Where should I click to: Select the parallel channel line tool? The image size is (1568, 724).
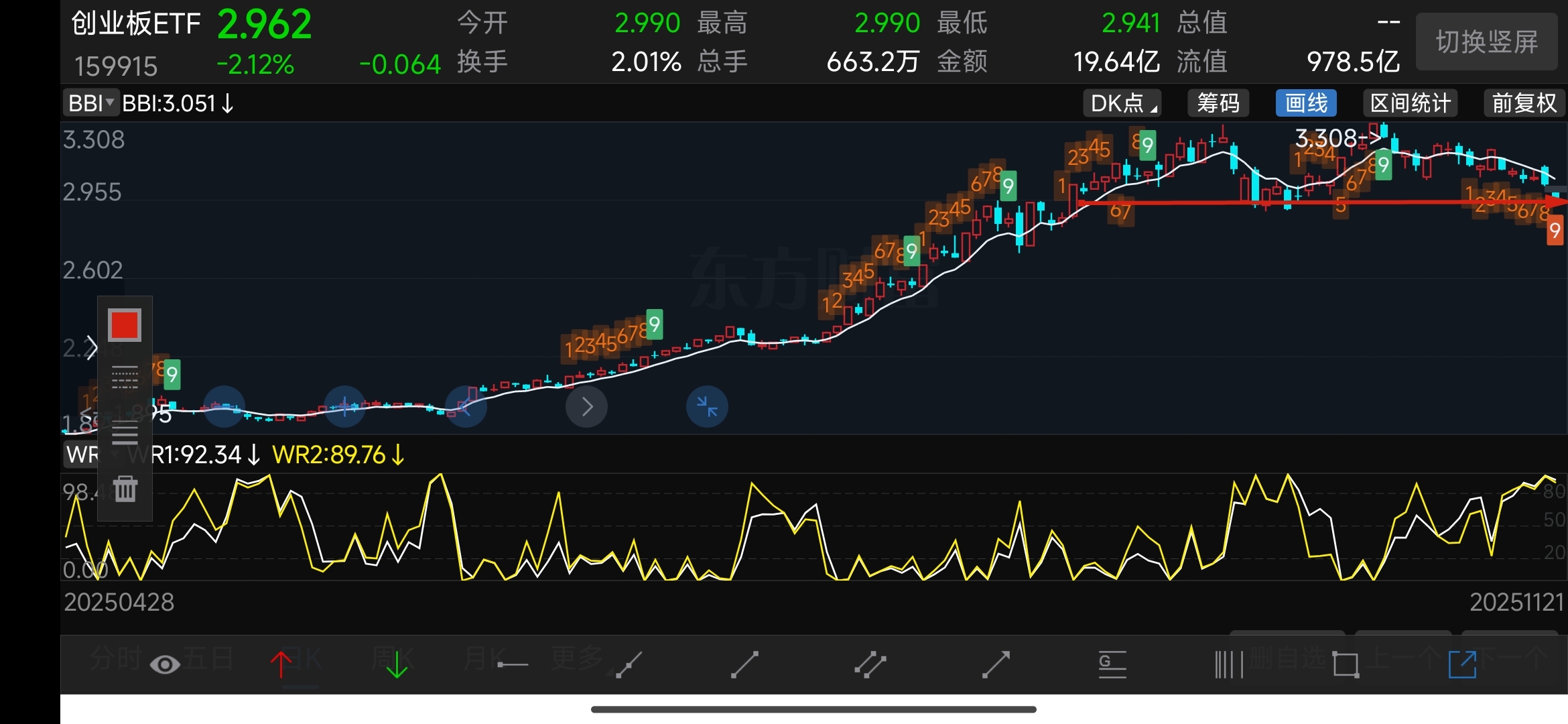coord(870,664)
